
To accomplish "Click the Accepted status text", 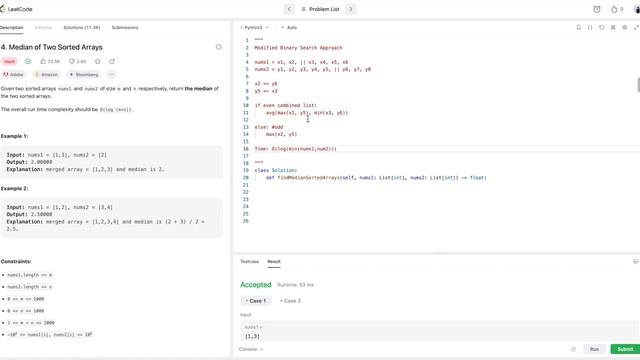I will tap(256, 285).
